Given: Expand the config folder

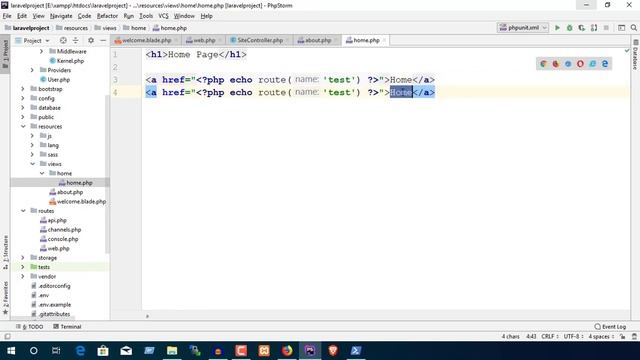Looking at the screenshot, I should [22, 98].
